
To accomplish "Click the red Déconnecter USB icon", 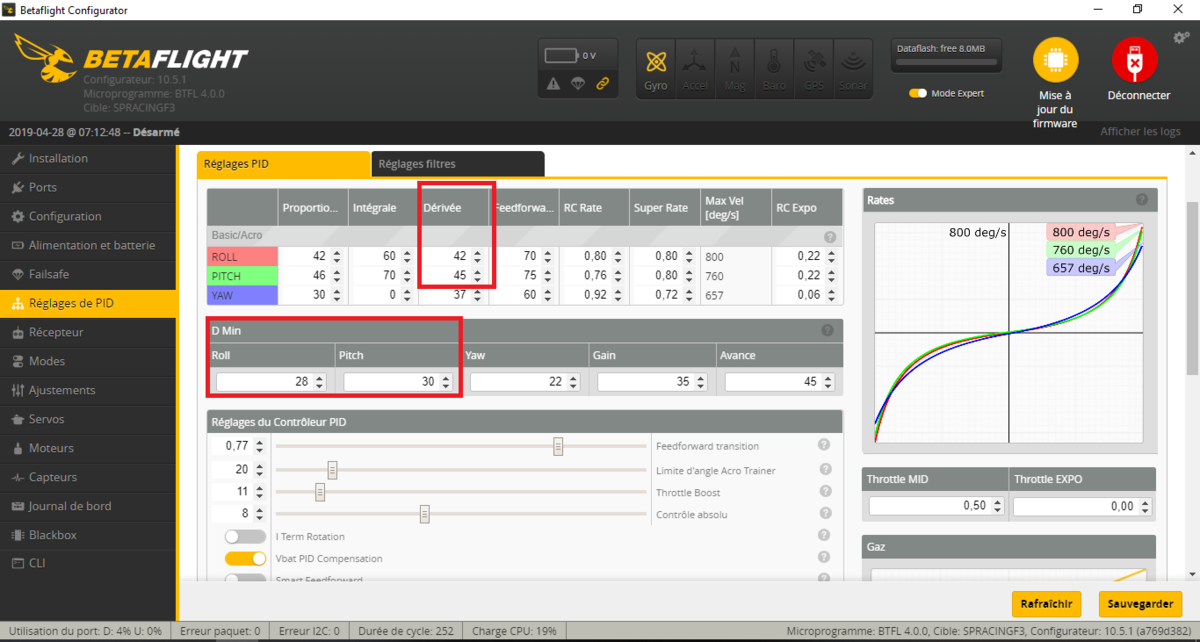I will [1134, 60].
